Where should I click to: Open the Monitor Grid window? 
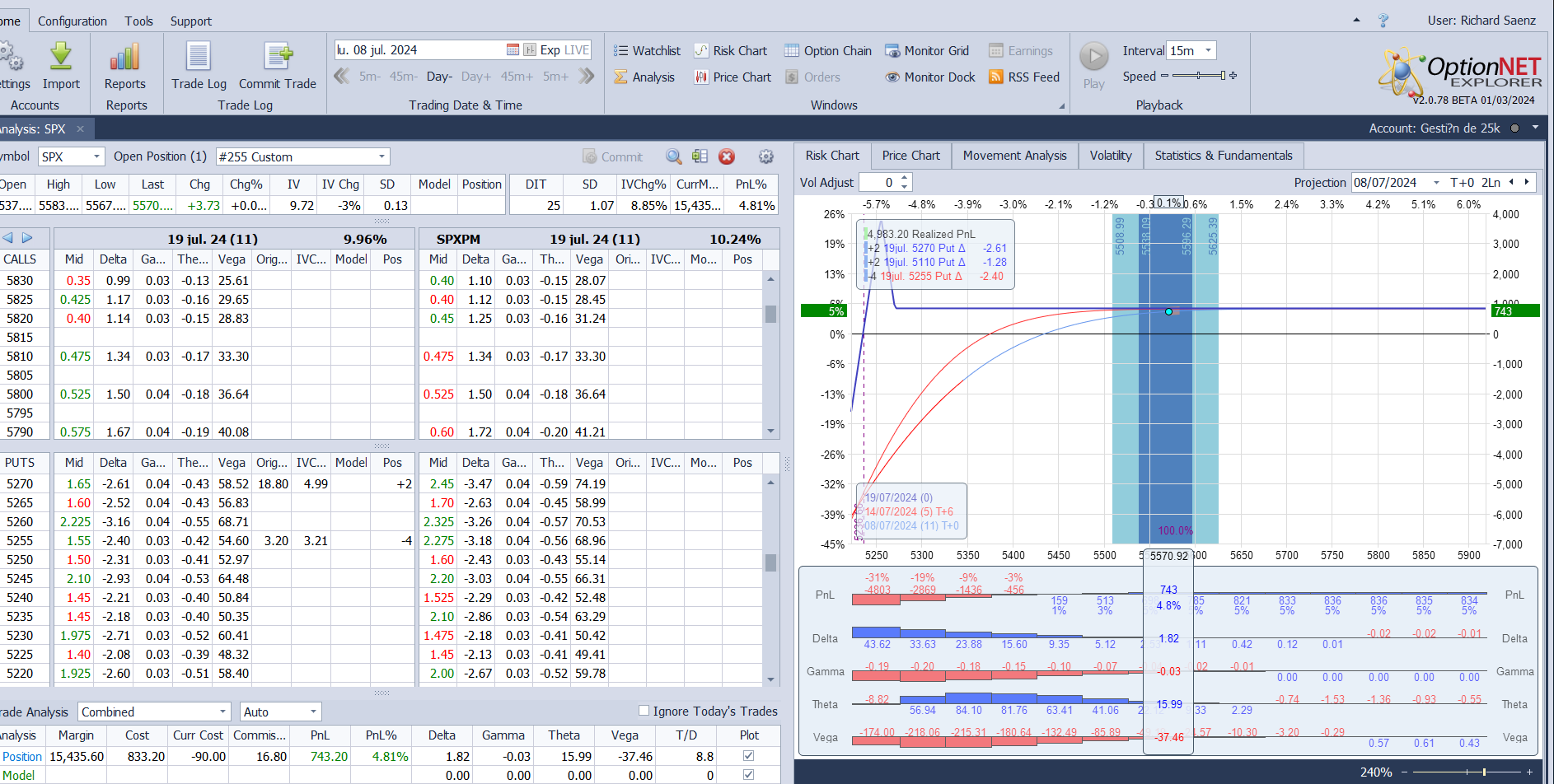(927, 51)
